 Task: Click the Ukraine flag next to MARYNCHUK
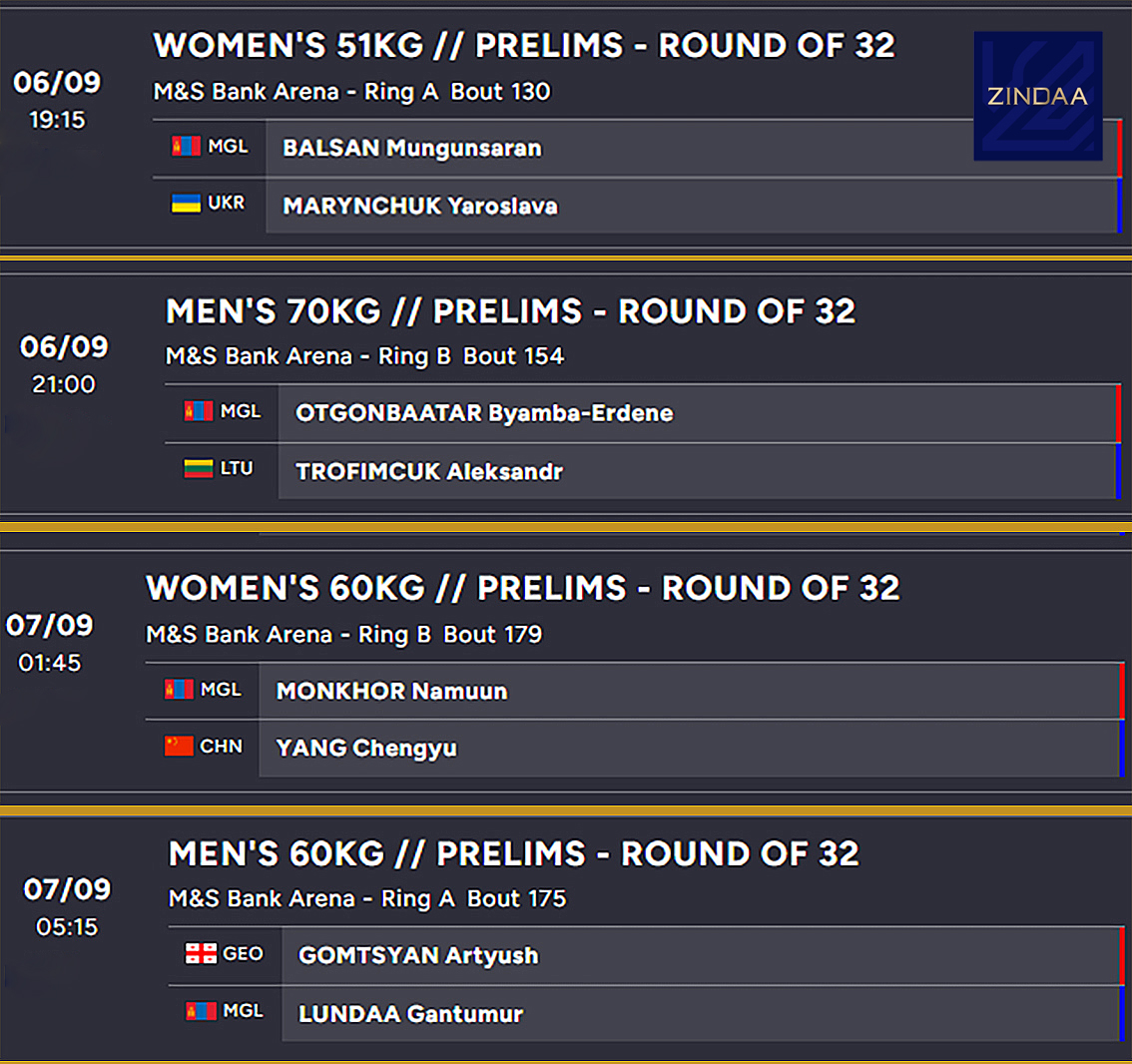point(187,204)
